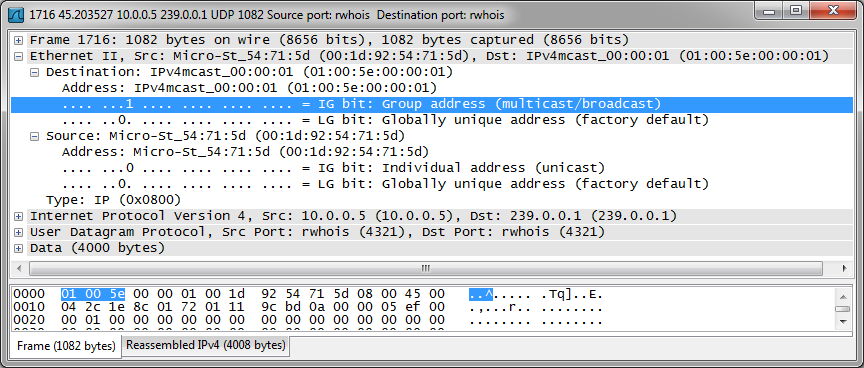Screen dimensions: 864x368
Task: Click the horizontal scrollbar right arrow
Action: [844, 268]
